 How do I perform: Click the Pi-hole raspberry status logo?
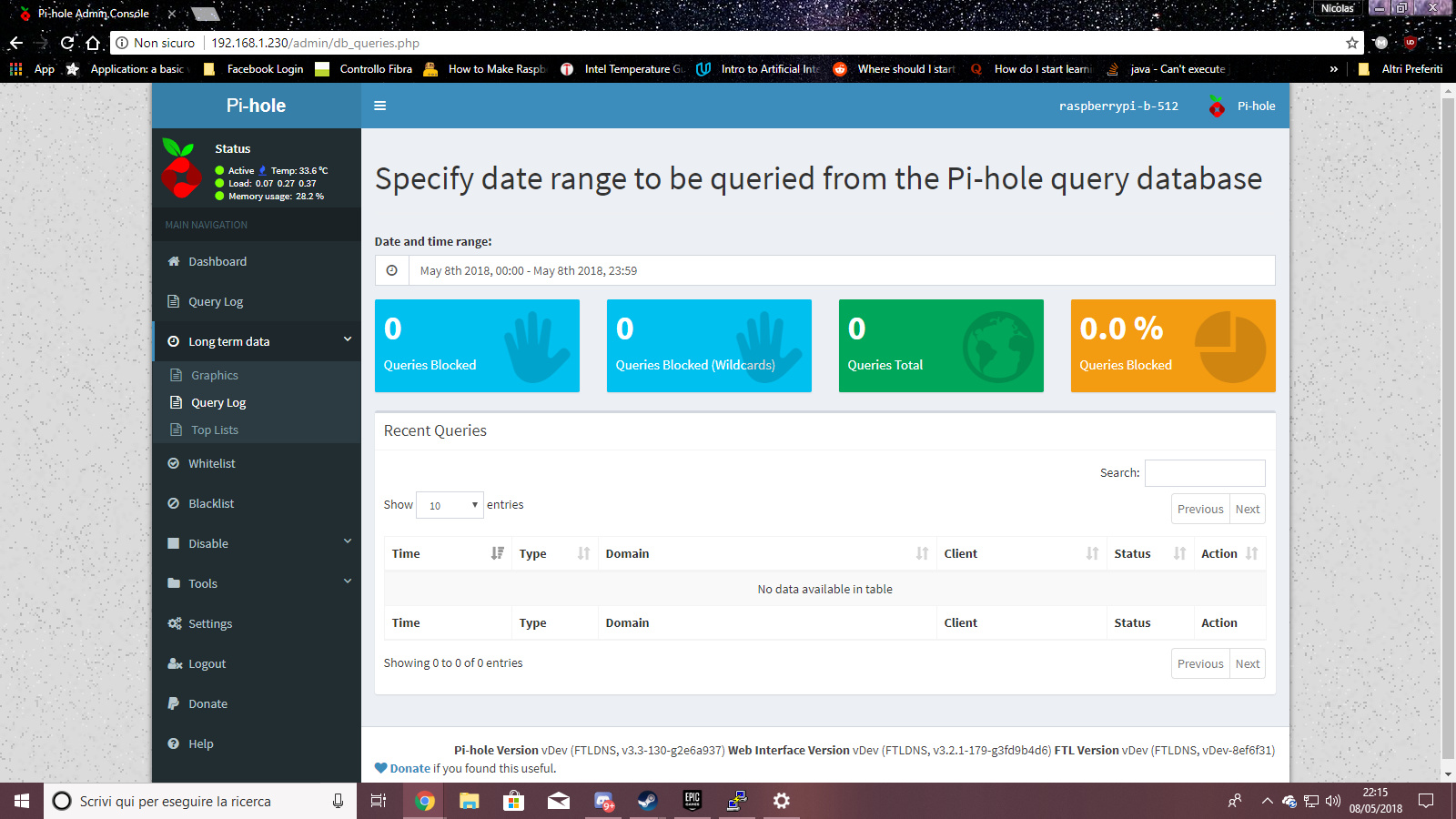(182, 168)
